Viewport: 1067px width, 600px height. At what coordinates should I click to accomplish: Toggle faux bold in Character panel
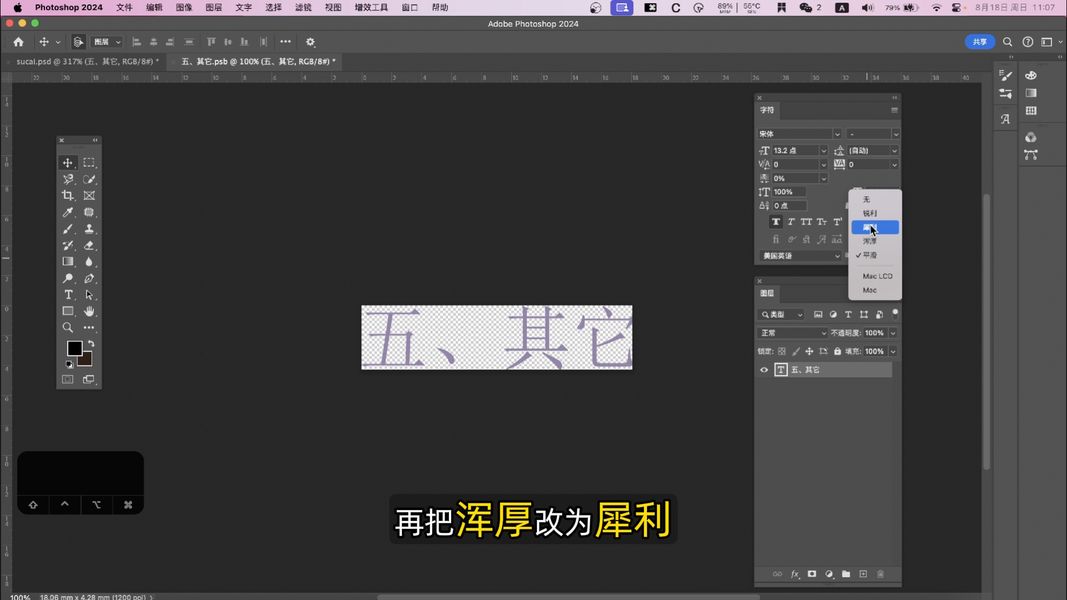coord(776,222)
